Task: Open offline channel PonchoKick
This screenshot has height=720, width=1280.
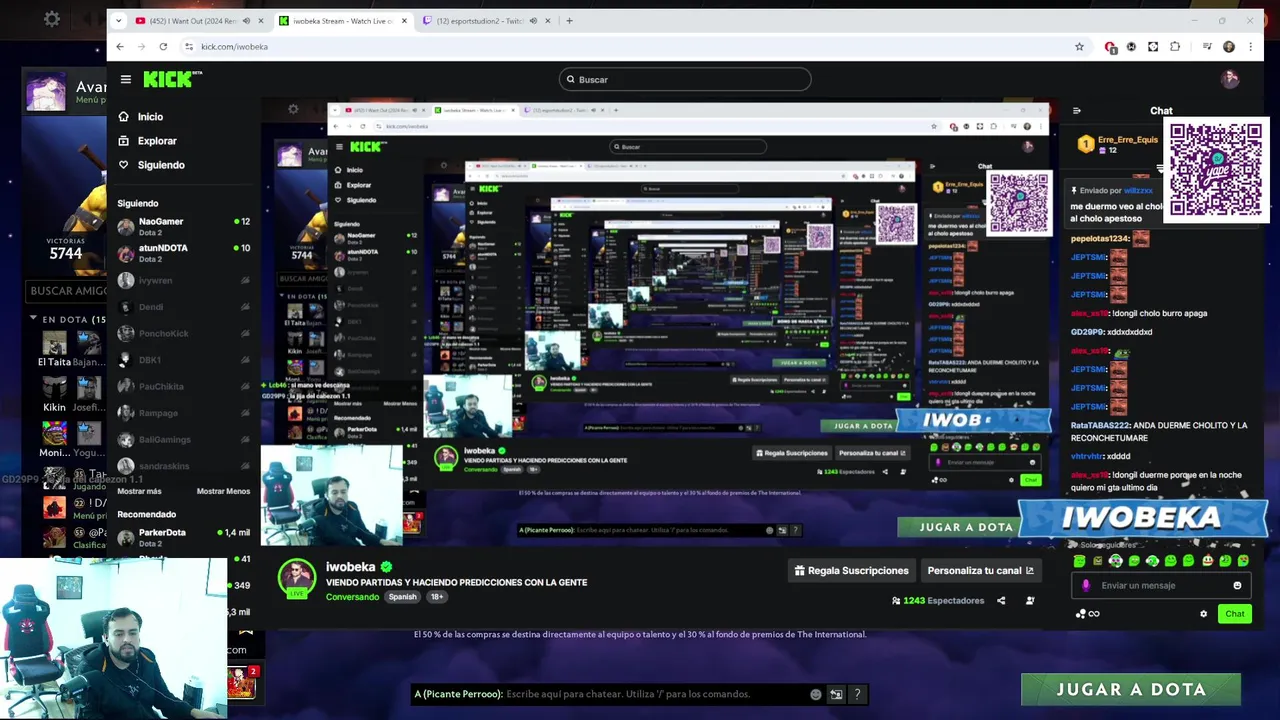Action: 184,334
